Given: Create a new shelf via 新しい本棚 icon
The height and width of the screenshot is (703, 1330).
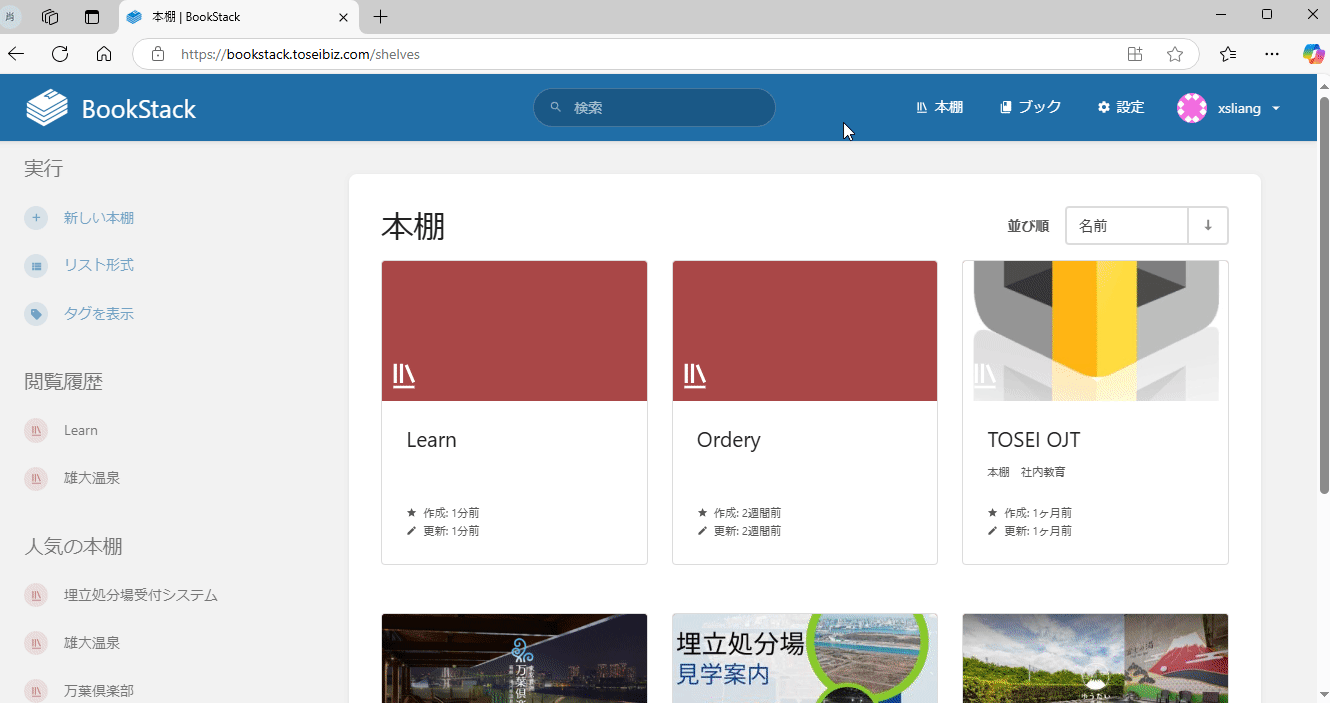Looking at the screenshot, I should pyautogui.click(x=36, y=217).
